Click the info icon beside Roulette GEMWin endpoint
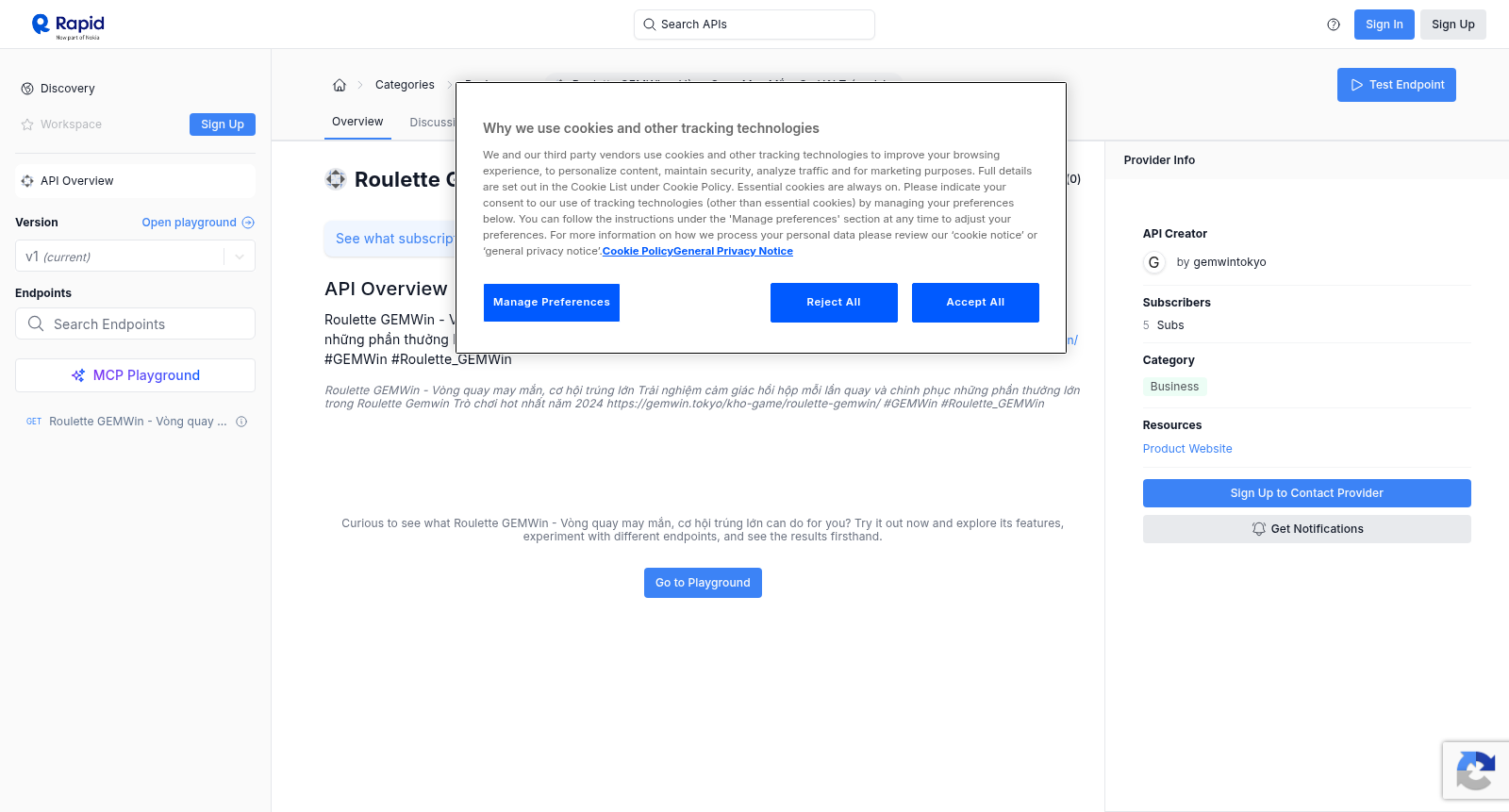The width and height of the screenshot is (1509, 812). [x=241, y=422]
